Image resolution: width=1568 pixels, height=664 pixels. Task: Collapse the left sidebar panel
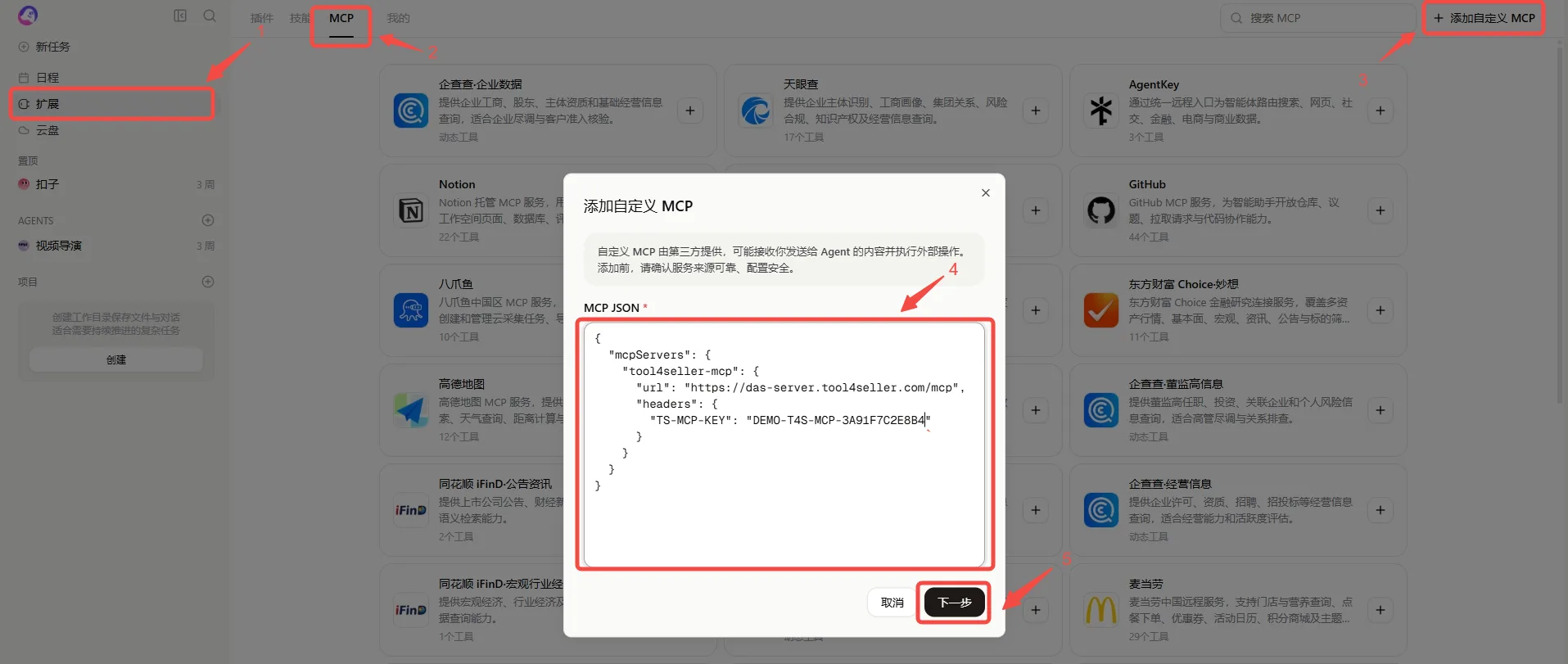coord(180,16)
